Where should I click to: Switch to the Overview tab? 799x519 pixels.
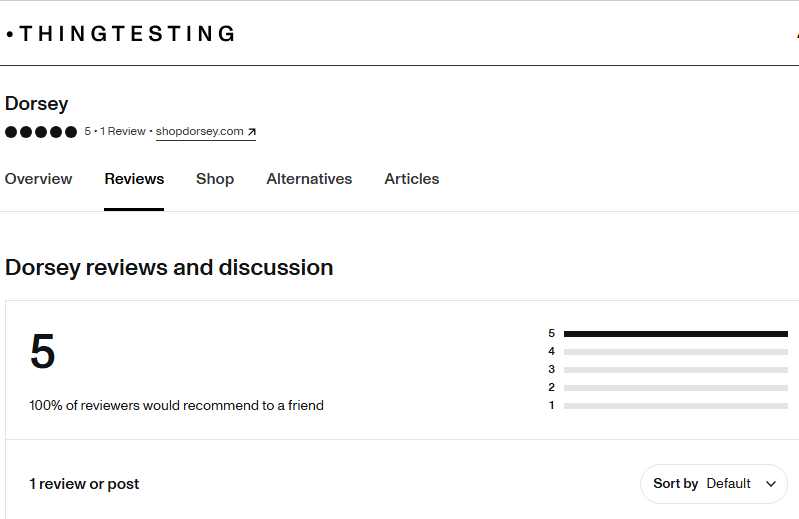[38, 179]
